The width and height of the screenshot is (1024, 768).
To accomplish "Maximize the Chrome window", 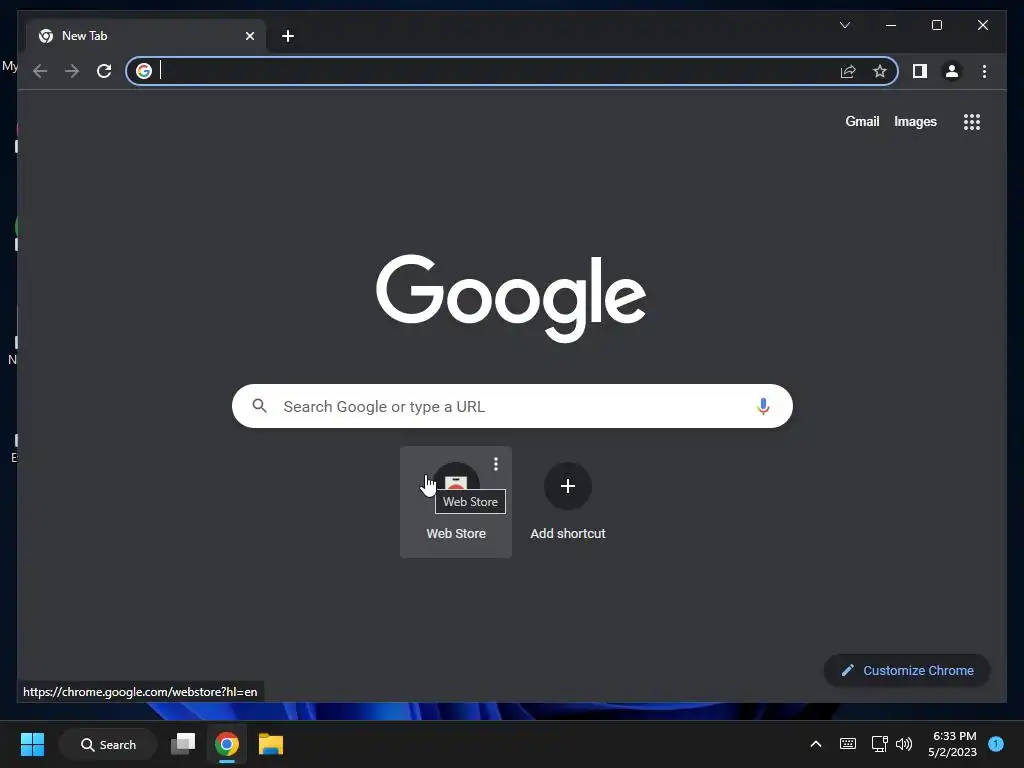I will (936, 25).
